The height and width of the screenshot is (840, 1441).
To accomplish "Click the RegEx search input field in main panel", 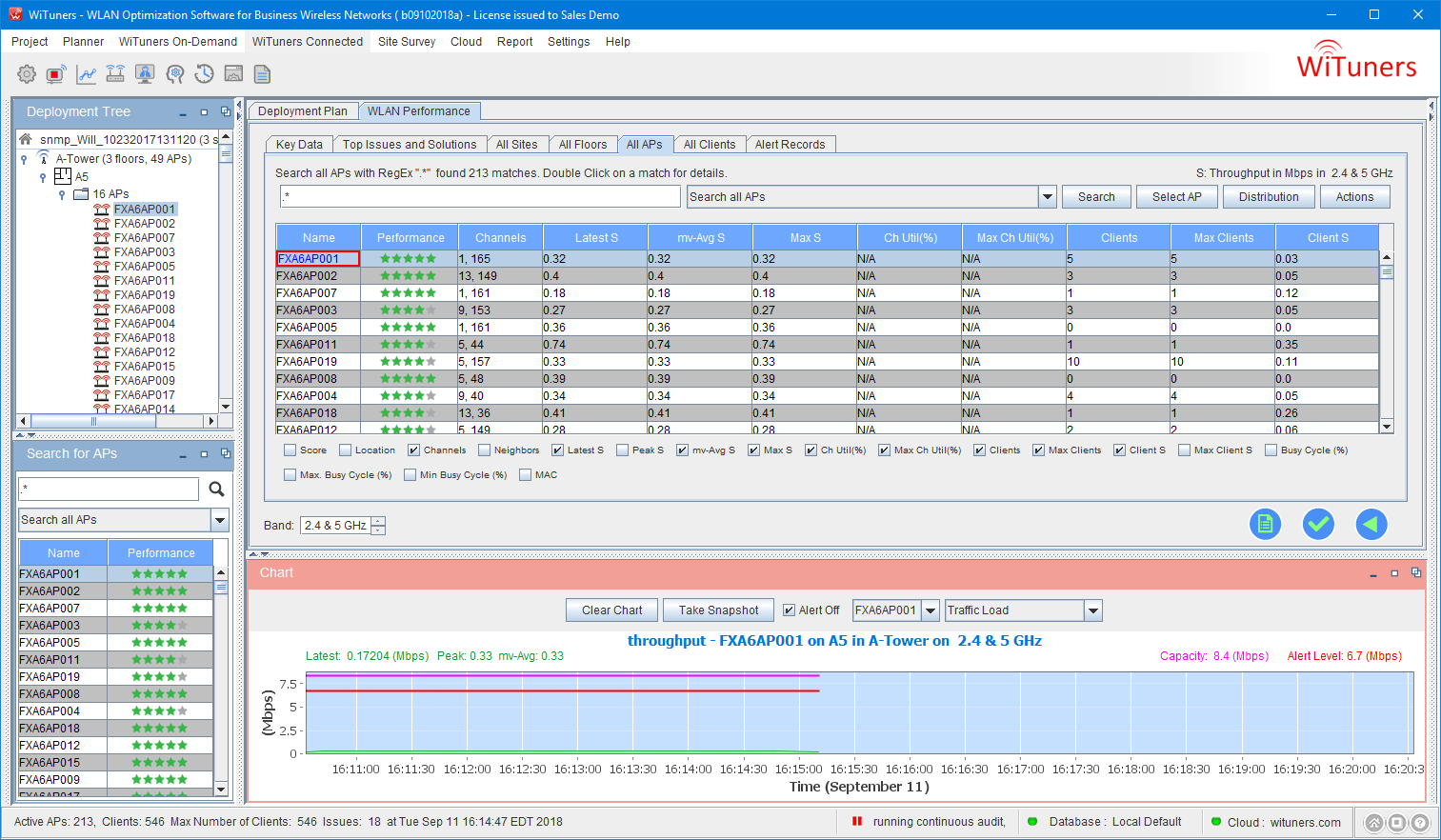I will pyautogui.click(x=480, y=197).
